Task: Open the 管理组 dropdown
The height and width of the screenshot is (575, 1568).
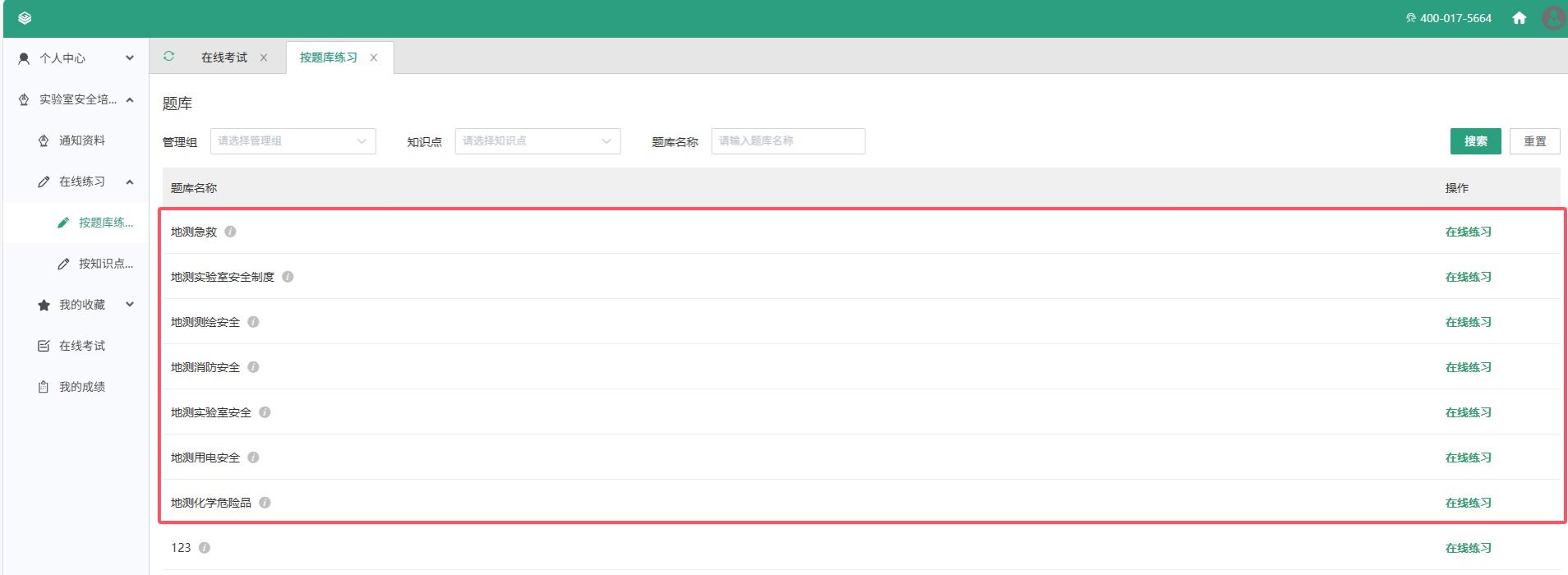Action: click(293, 141)
